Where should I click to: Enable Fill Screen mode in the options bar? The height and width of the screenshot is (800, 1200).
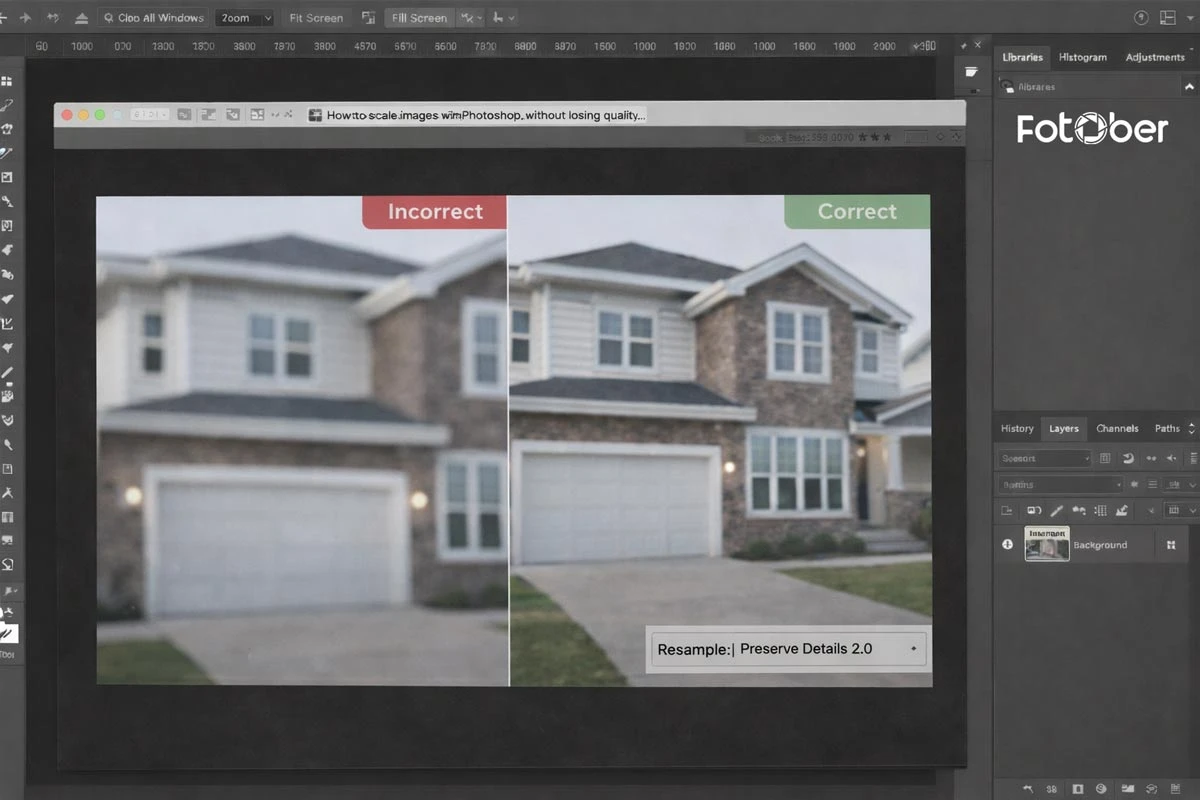point(419,17)
